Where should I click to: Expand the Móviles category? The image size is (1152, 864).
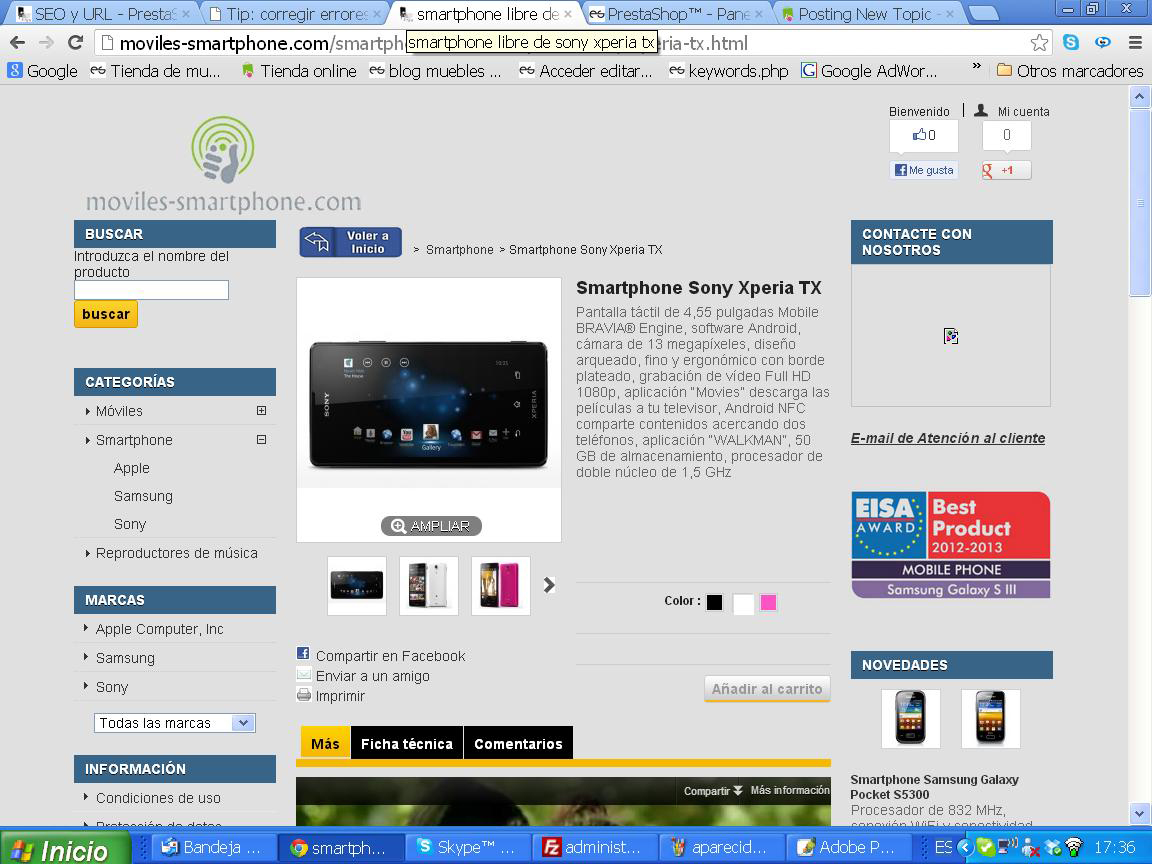261,411
